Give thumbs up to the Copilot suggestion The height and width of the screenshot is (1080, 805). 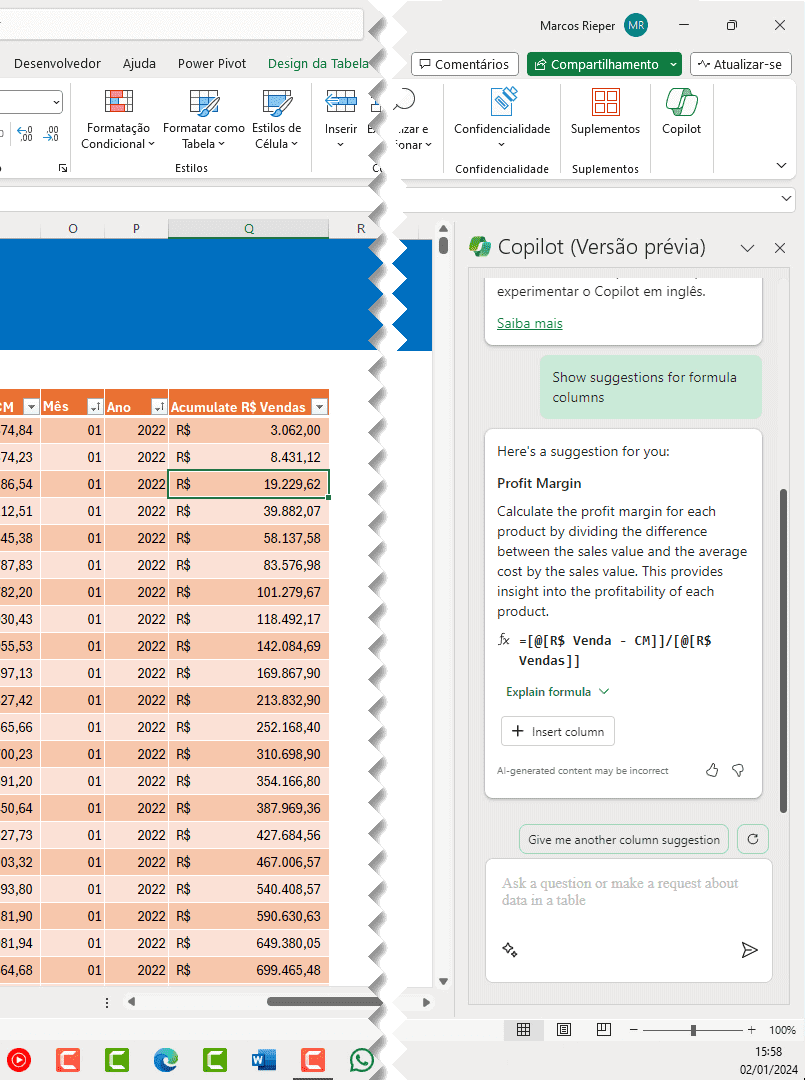coord(711,770)
